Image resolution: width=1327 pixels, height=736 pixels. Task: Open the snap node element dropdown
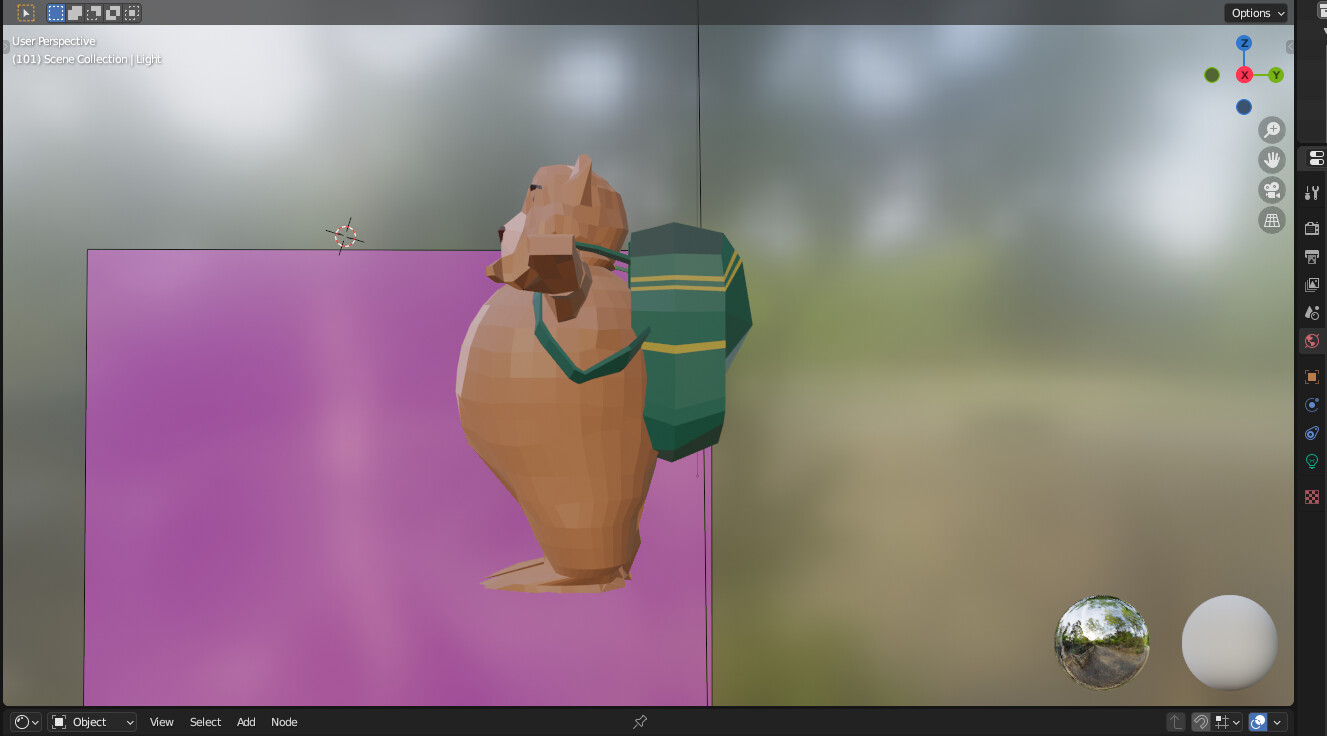coord(1228,722)
